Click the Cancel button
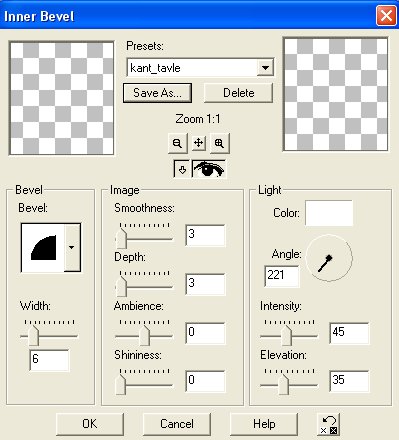 point(177,424)
